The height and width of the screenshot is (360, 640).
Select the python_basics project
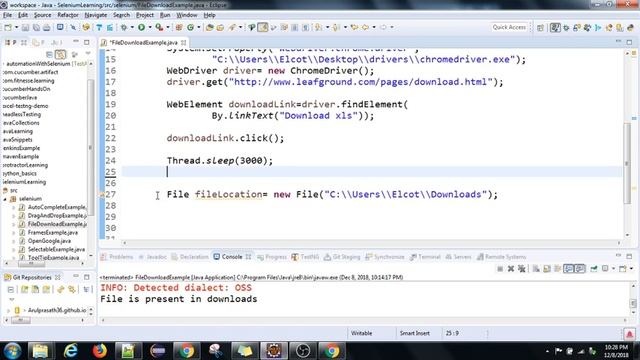point(19,173)
